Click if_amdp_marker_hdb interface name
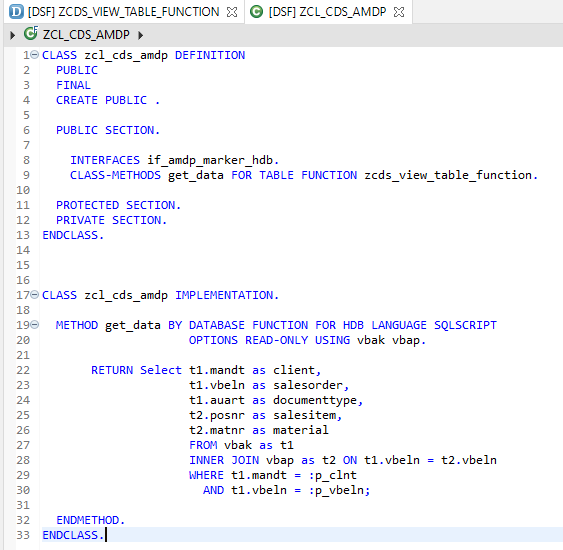 tap(210, 160)
